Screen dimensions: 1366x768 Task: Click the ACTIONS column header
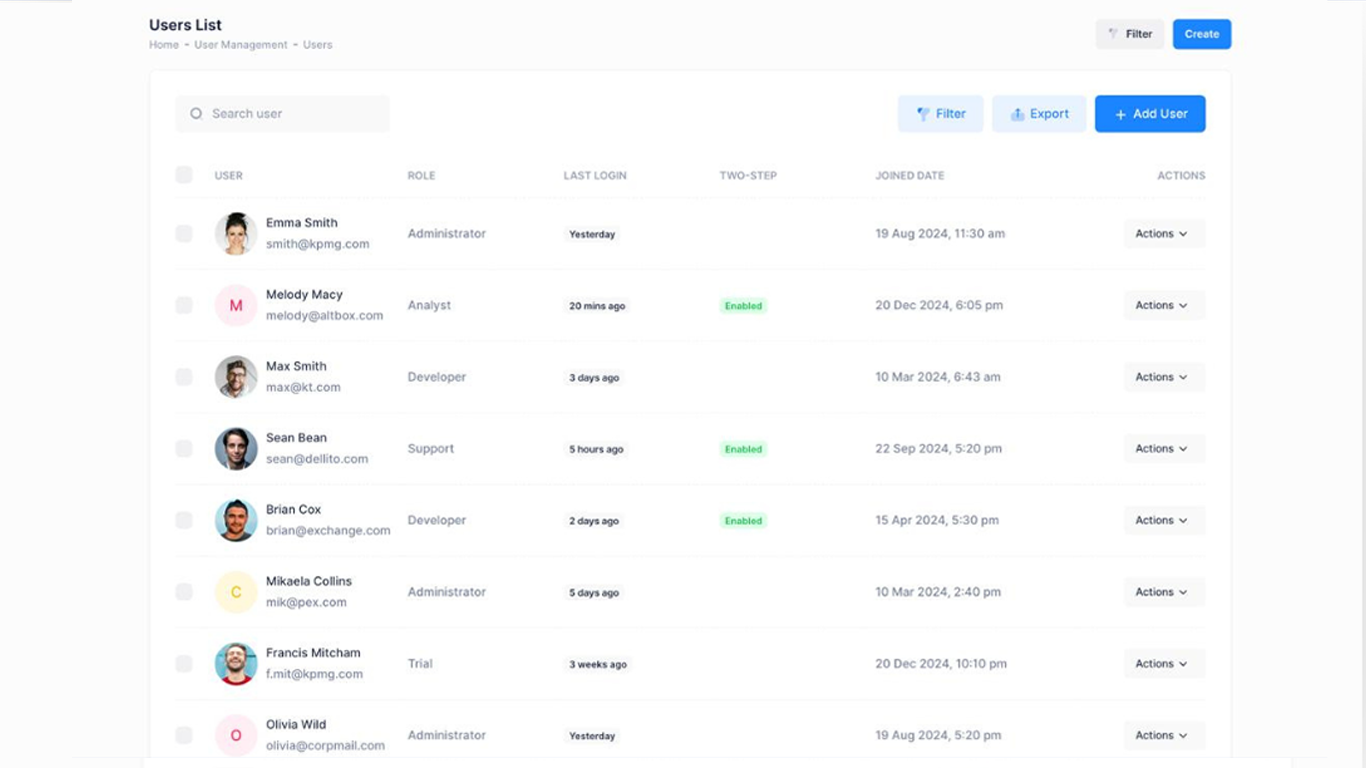[x=1181, y=175]
